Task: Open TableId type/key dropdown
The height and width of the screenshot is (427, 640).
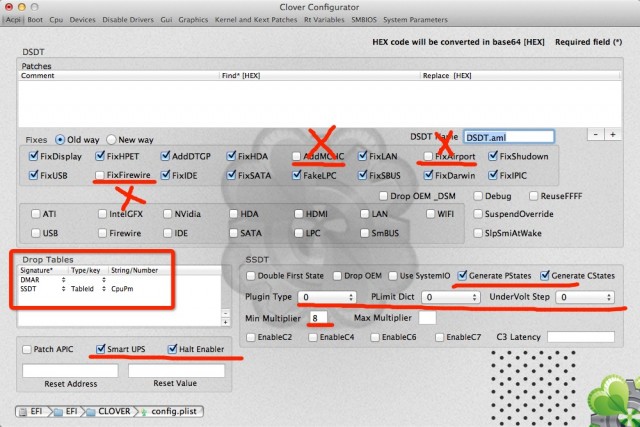Action: (x=104, y=289)
